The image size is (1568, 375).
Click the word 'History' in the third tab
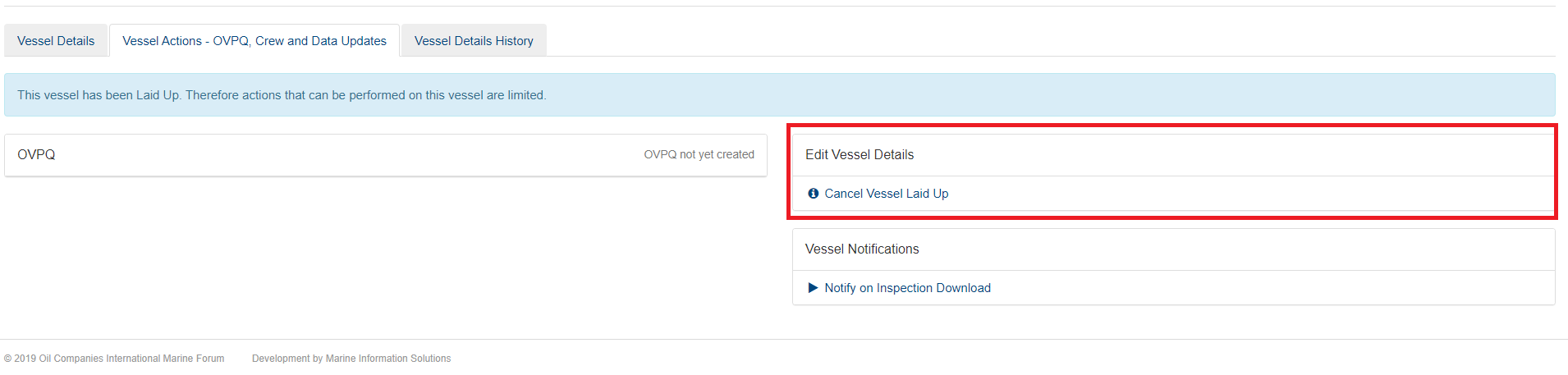(x=514, y=41)
